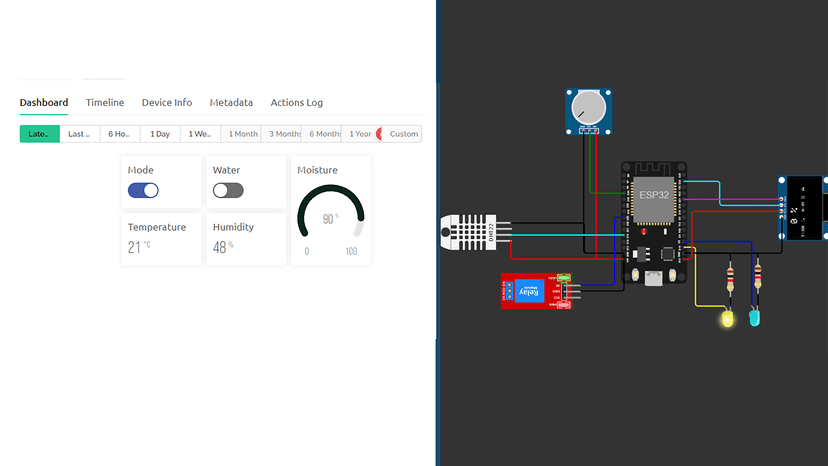Open the Device Info tab
The height and width of the screenshot is (466, 828).
tap(167, 103)
